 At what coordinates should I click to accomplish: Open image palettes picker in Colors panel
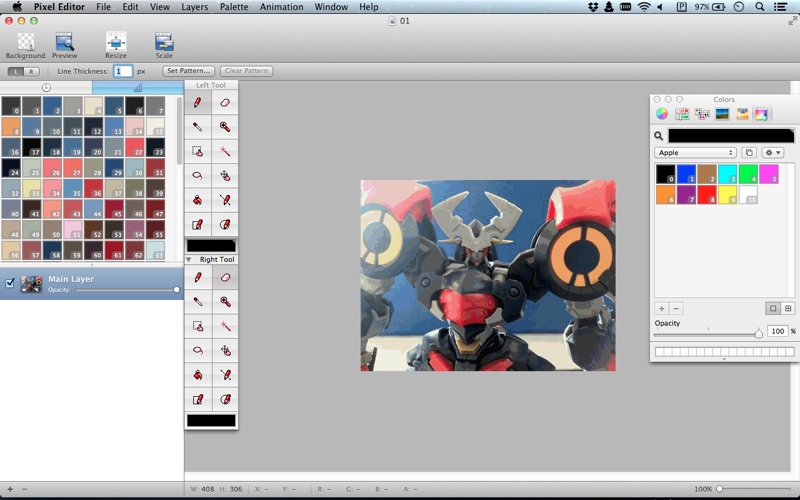pos(722,114)
